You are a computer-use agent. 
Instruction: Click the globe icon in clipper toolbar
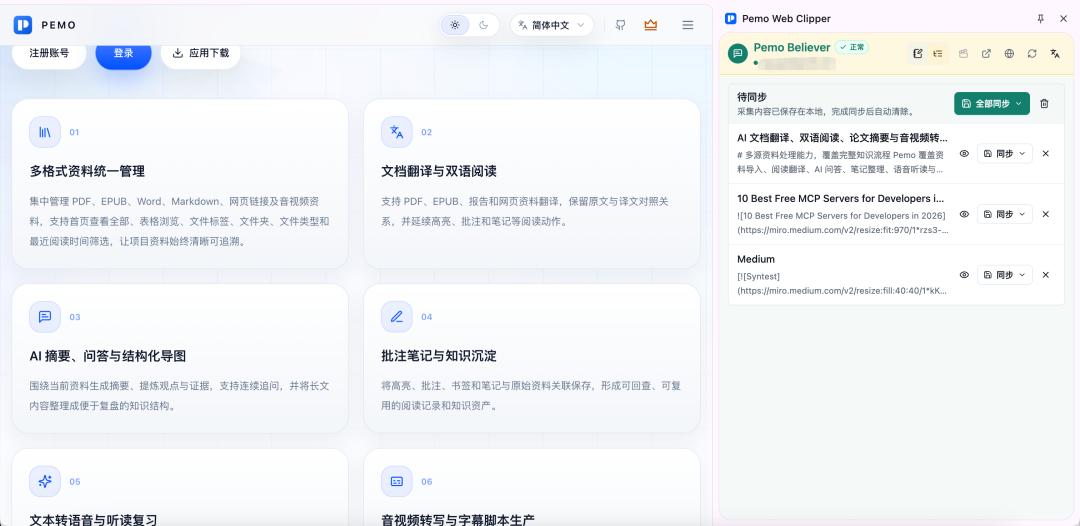coord(1009,53)
